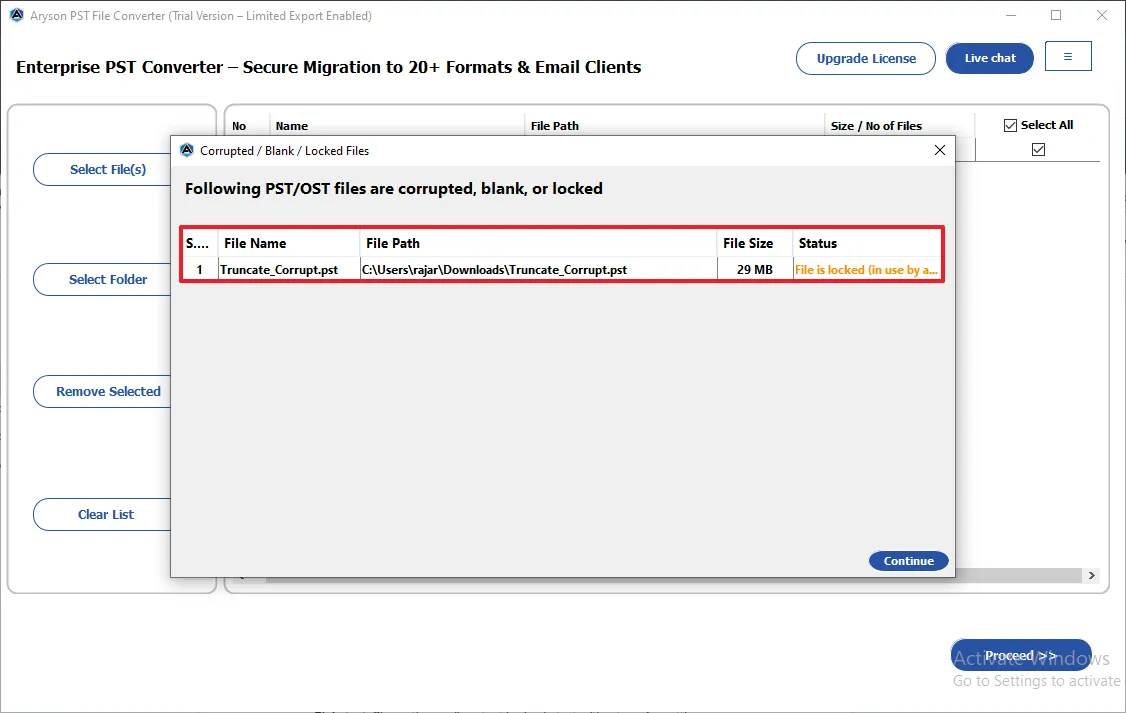Viewport: 1126px width, 713px height.
Task: Click the File Size column header
Action: pyautogui.click(x=754, y=243)
